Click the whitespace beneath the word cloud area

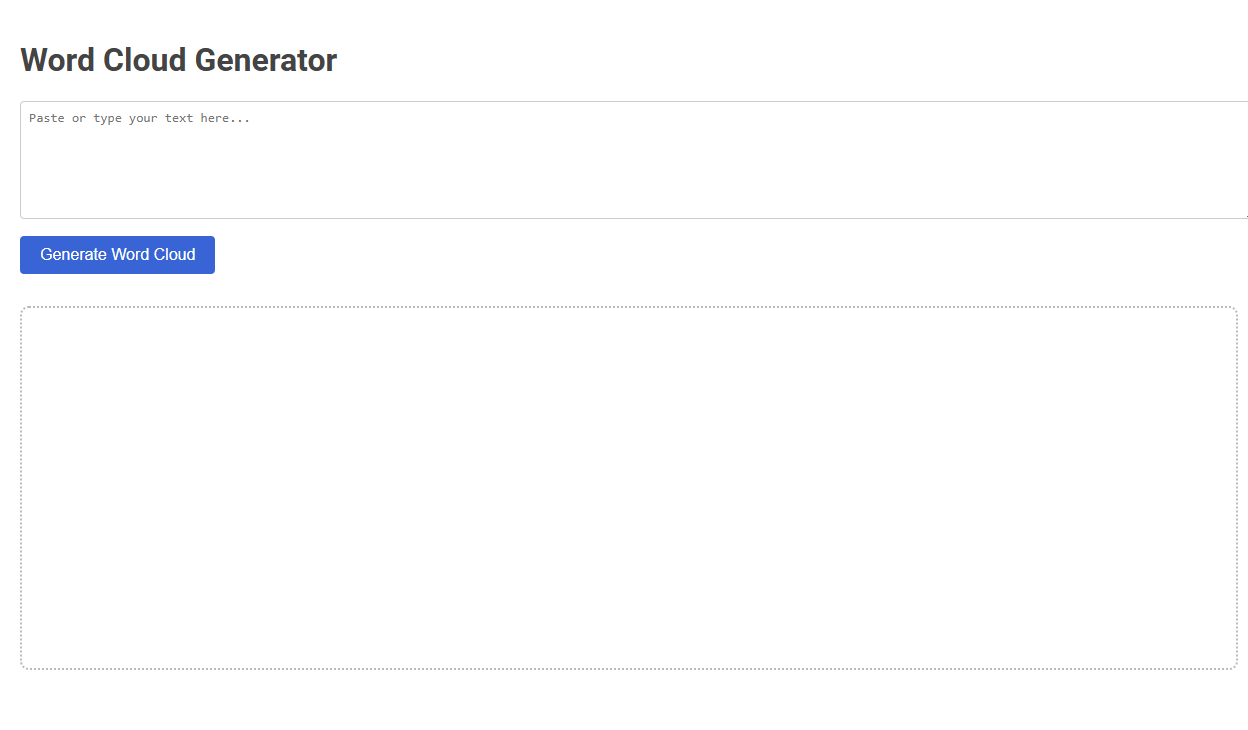click(x=628, y=700)
